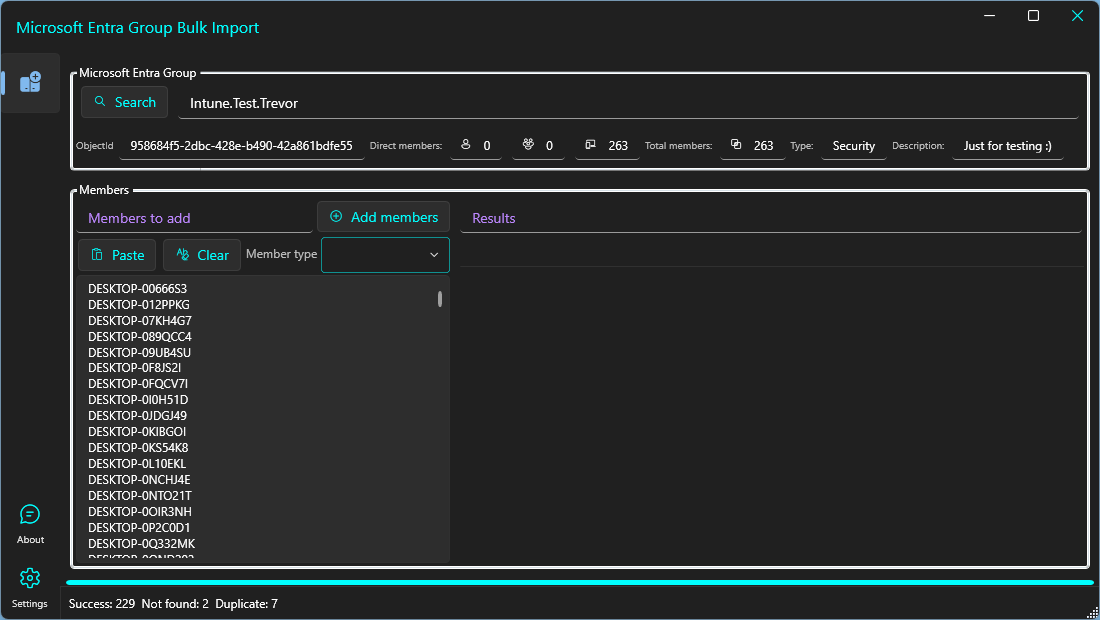The image size is (1100, 620).
Task: Click the group Type field showing Security
Action: click(x=853, y=146)
